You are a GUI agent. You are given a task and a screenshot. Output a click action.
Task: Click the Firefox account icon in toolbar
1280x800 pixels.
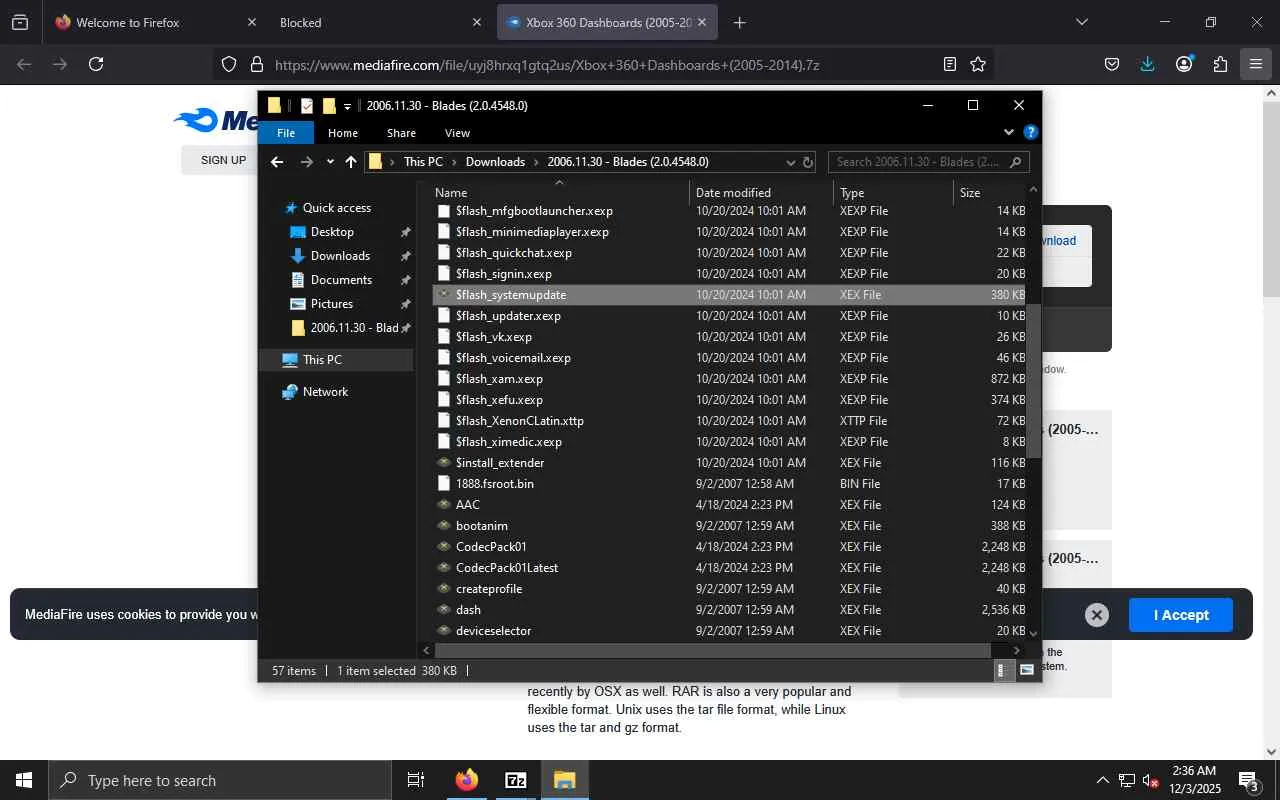click(x=1184, y=64)
